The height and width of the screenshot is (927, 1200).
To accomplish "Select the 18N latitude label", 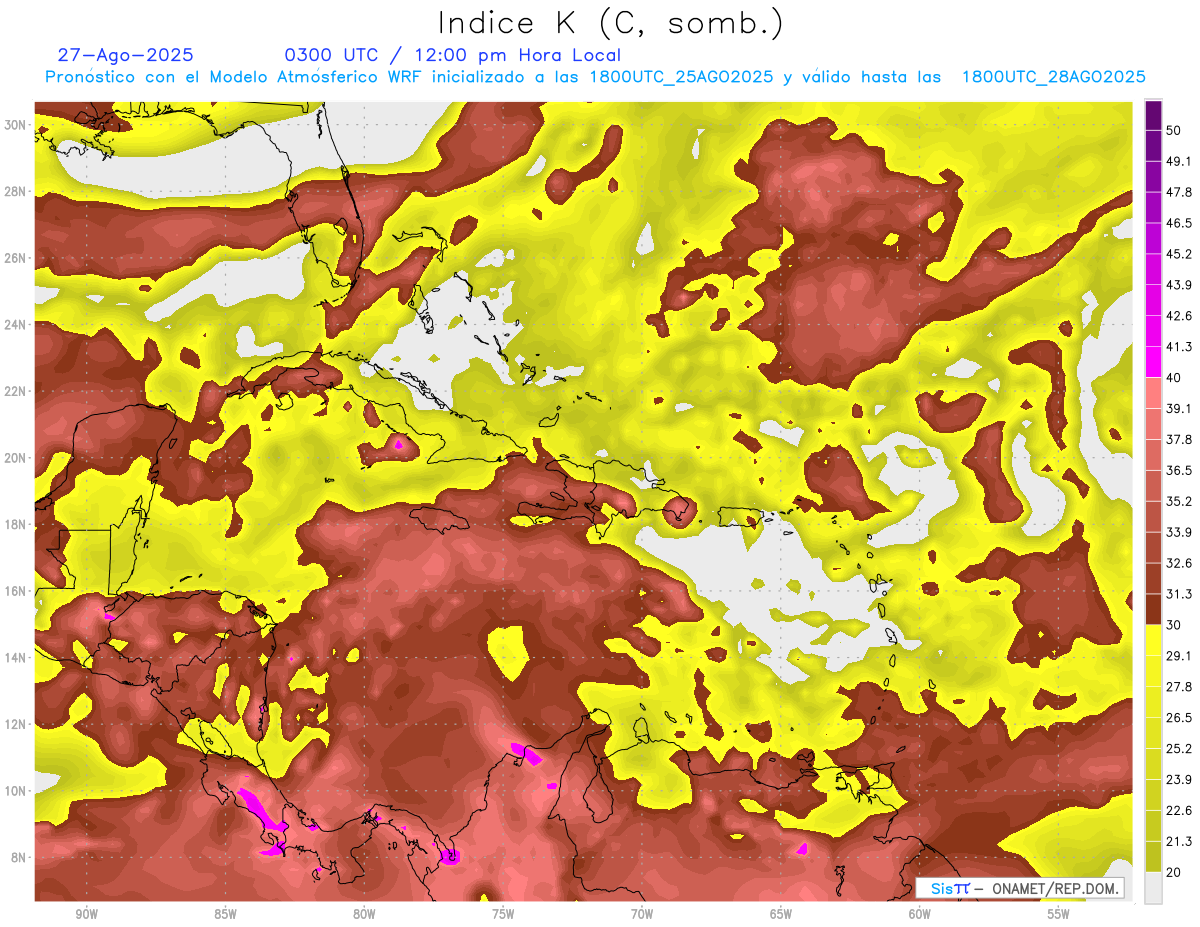I will point(16,524).
